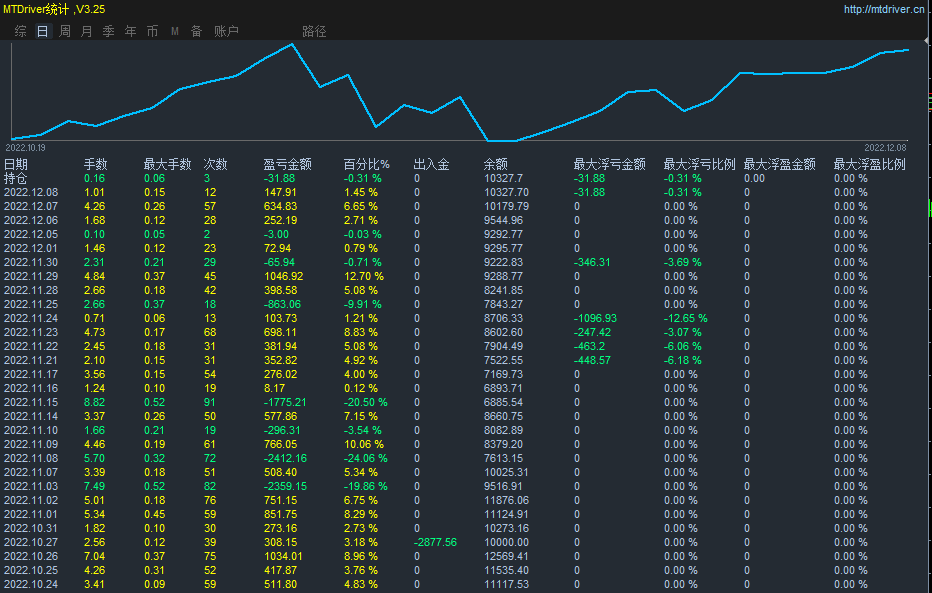The width and height of the screenshot is (932, 593).
Task: Open the 账户 account tab
Action: pos(226,31)
